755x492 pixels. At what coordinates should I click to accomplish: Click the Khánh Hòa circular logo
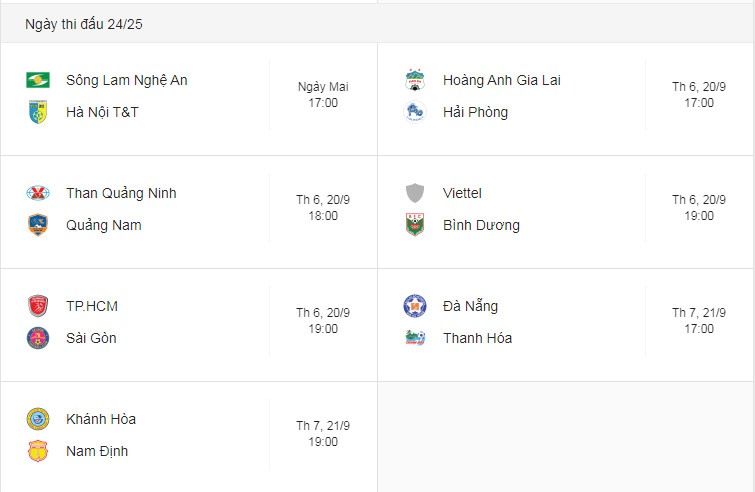pyautogui.click(x=38, y=419)
